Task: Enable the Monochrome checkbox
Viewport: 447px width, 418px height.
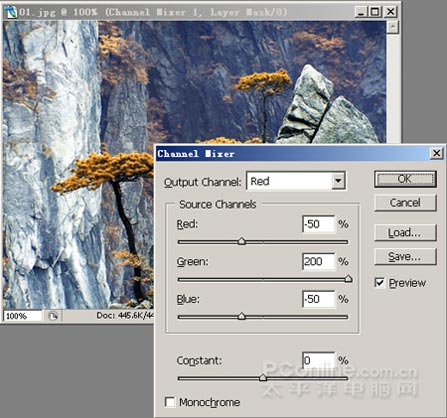Action: coord(170,402)
